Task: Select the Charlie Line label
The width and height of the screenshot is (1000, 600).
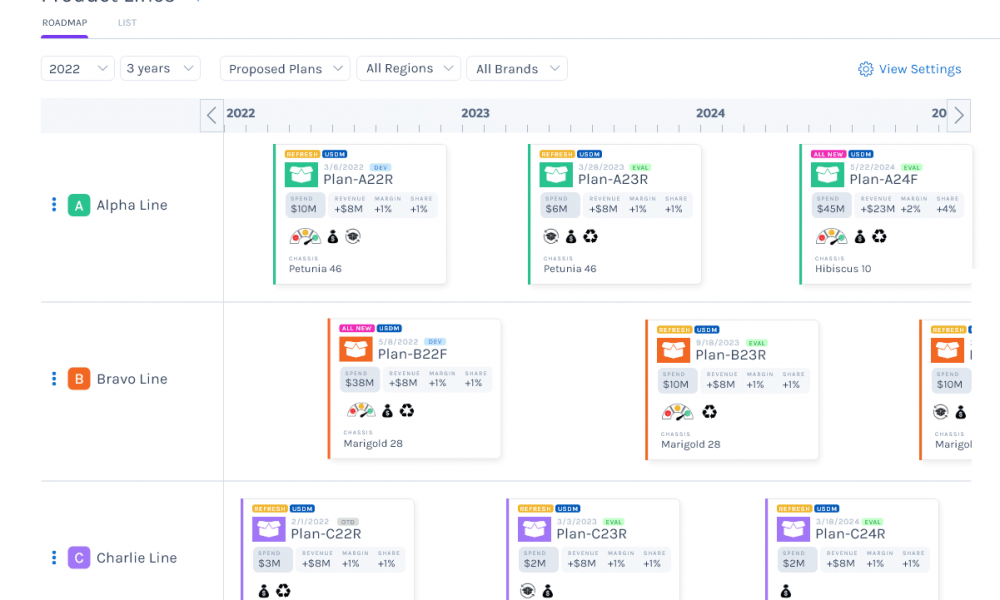Action: point(136,558)
